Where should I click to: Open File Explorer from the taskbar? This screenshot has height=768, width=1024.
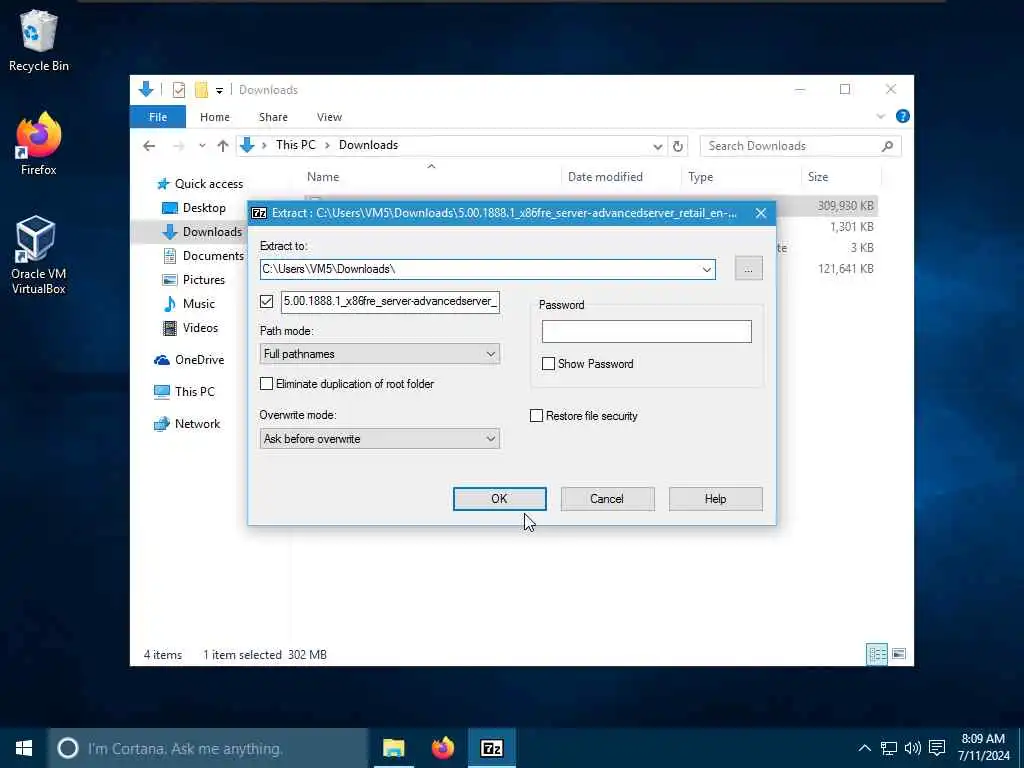(394, 748)
